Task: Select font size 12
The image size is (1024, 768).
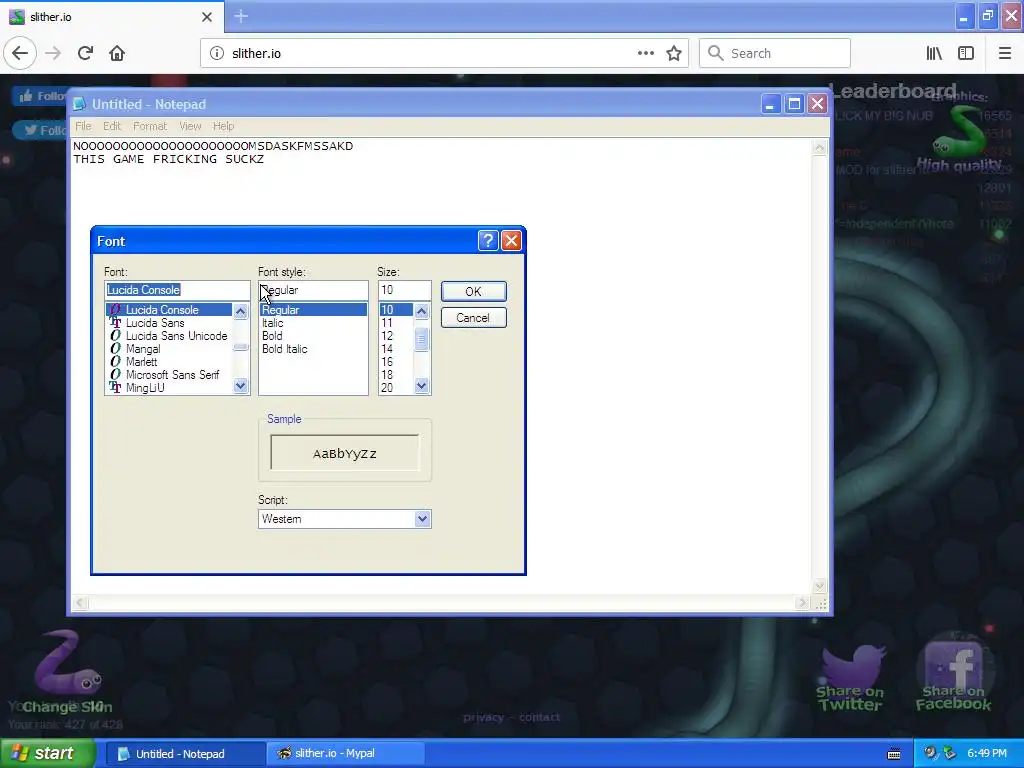Action: tap(387, 336)
